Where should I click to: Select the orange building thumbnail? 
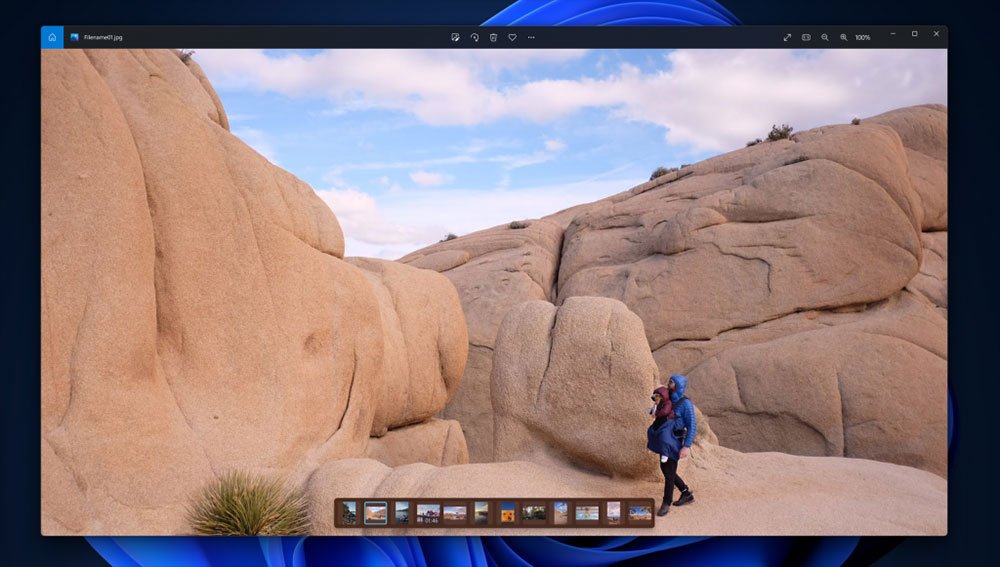click(508, 513)
